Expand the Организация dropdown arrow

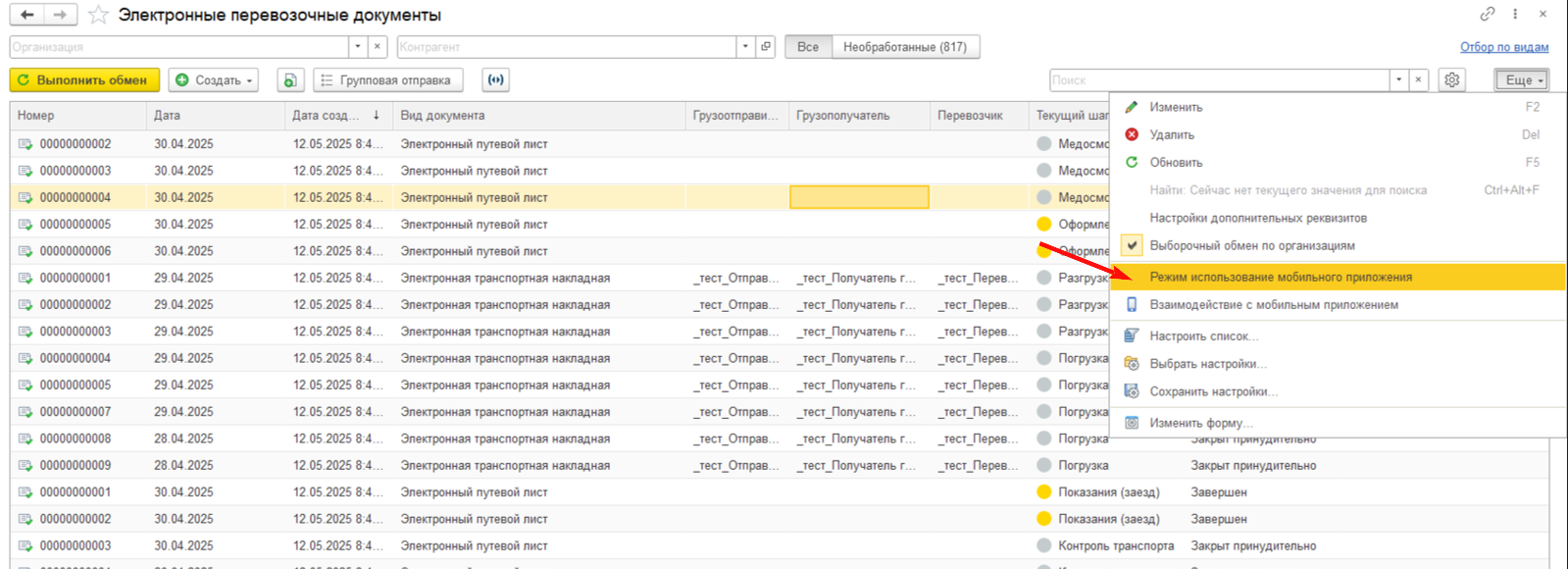pyautogui.click(x=358, y=46)
